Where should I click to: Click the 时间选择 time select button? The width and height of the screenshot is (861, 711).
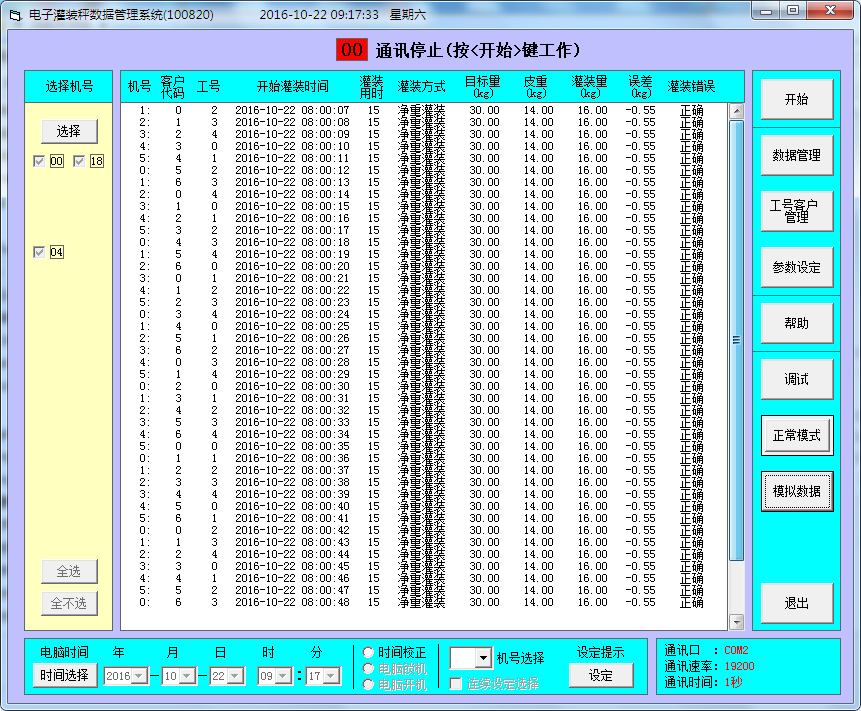click(x=65, y=676)
